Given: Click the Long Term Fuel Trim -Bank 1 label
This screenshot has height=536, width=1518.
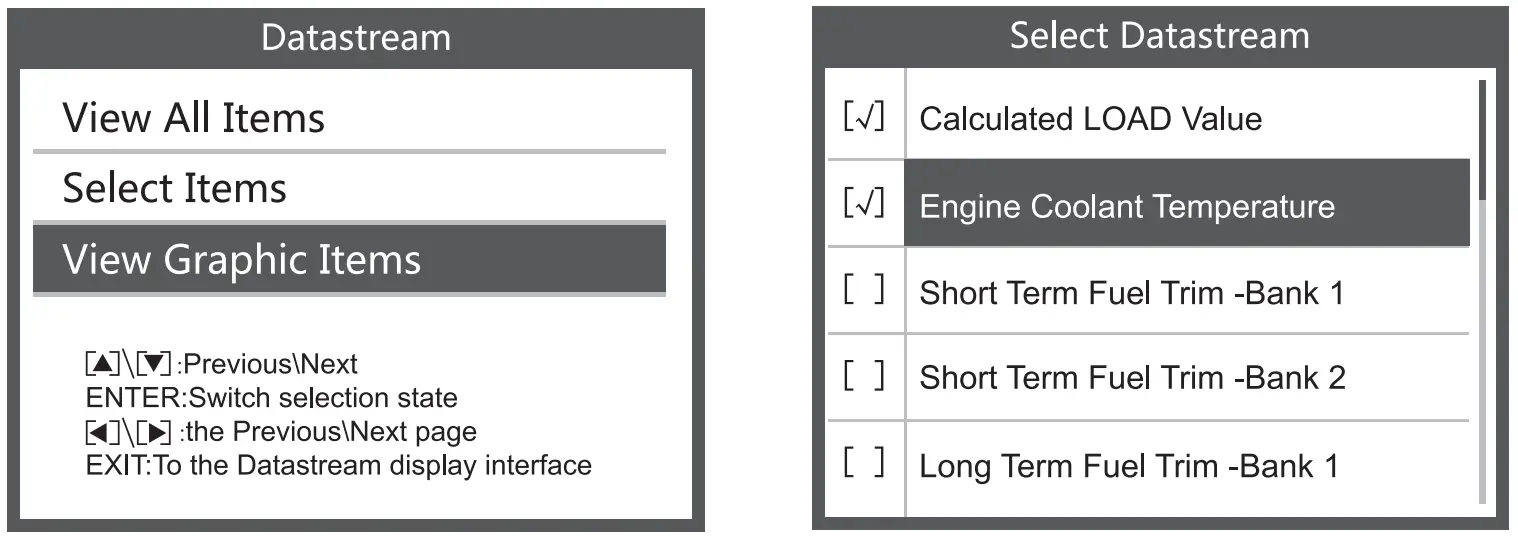Looking at the screenshot, I should click(x=1128, y=466).
